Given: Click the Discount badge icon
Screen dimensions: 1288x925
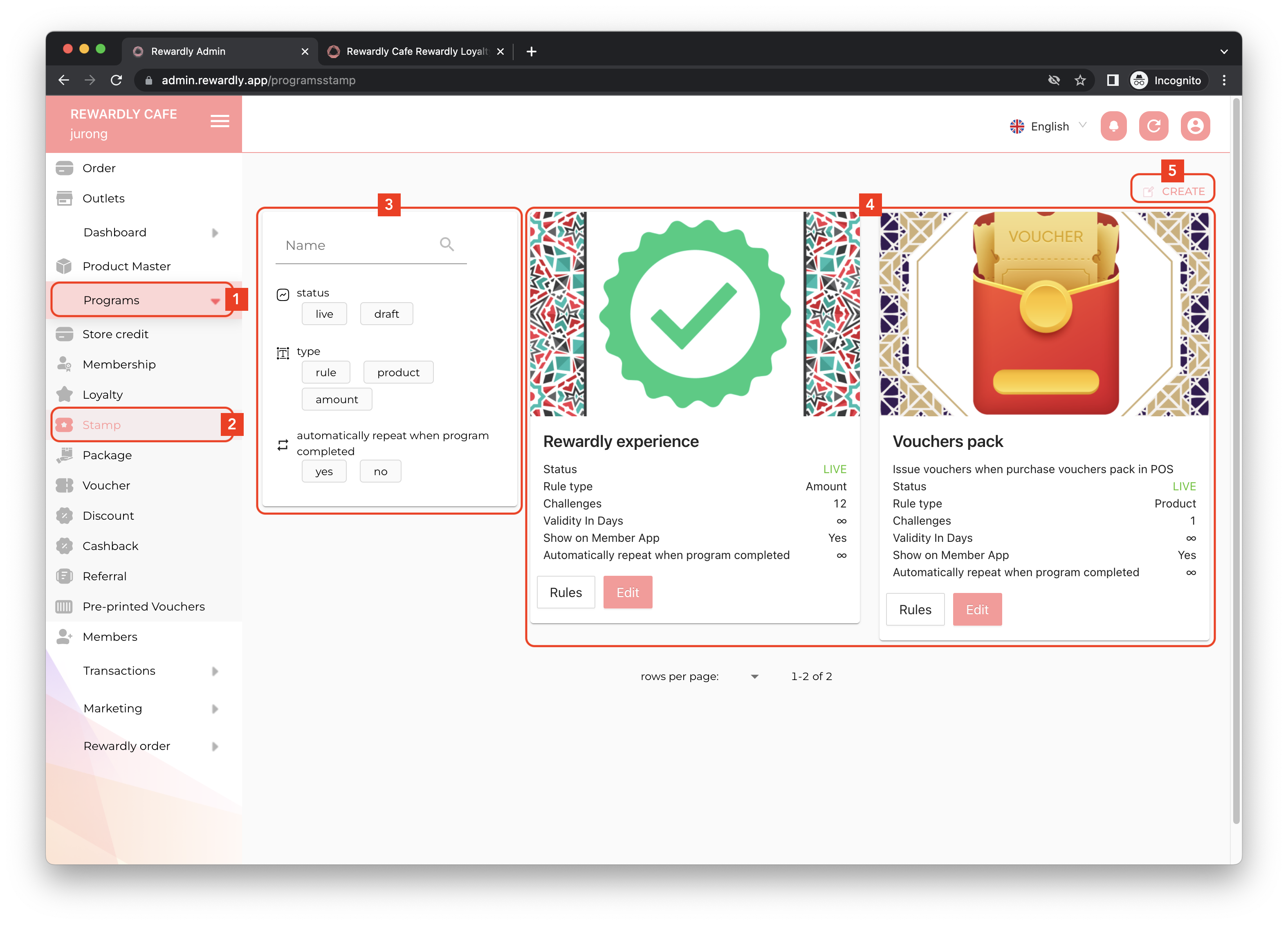Looking at the screenshot, I should tap(64, 516).
